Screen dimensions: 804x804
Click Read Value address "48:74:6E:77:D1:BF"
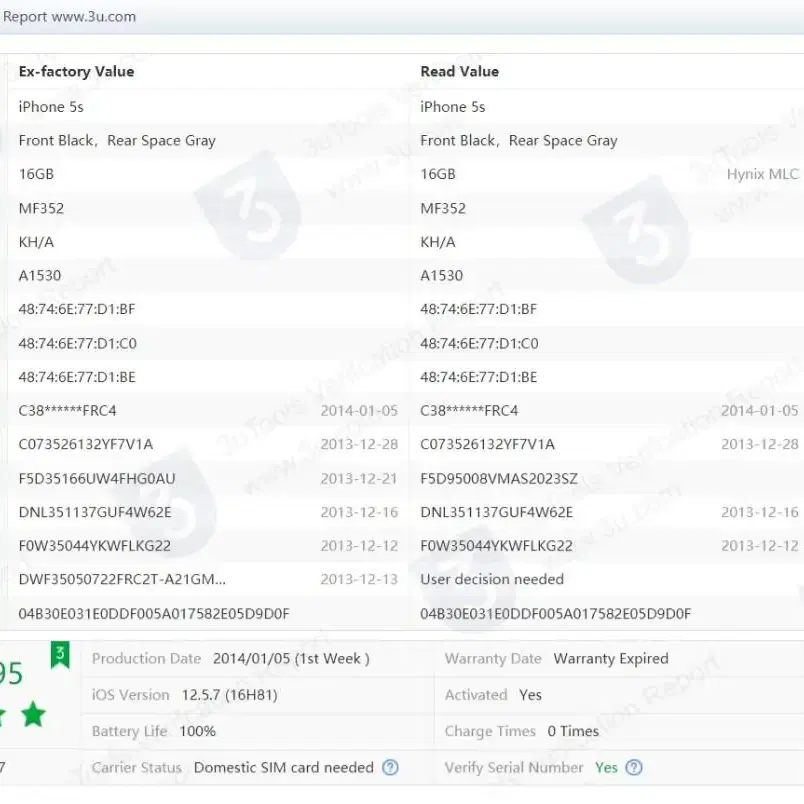click(x=479, y=309)
